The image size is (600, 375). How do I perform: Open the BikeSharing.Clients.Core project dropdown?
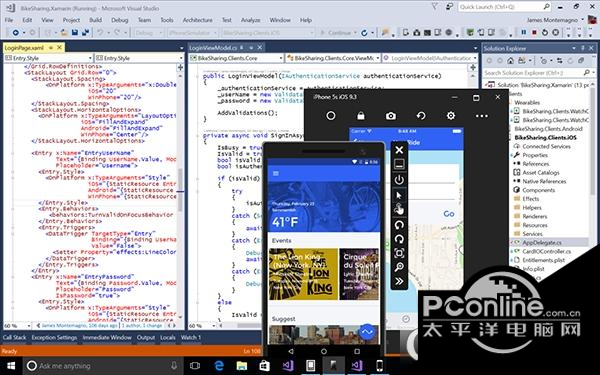(236, 58)
